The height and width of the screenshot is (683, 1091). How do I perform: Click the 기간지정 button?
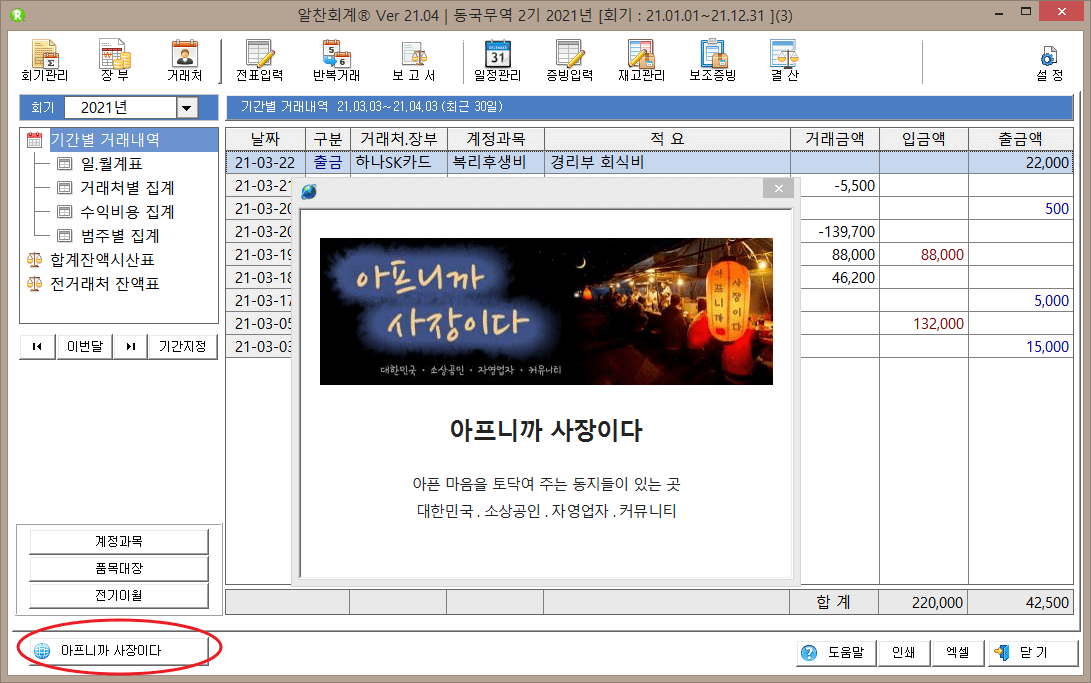182,346
